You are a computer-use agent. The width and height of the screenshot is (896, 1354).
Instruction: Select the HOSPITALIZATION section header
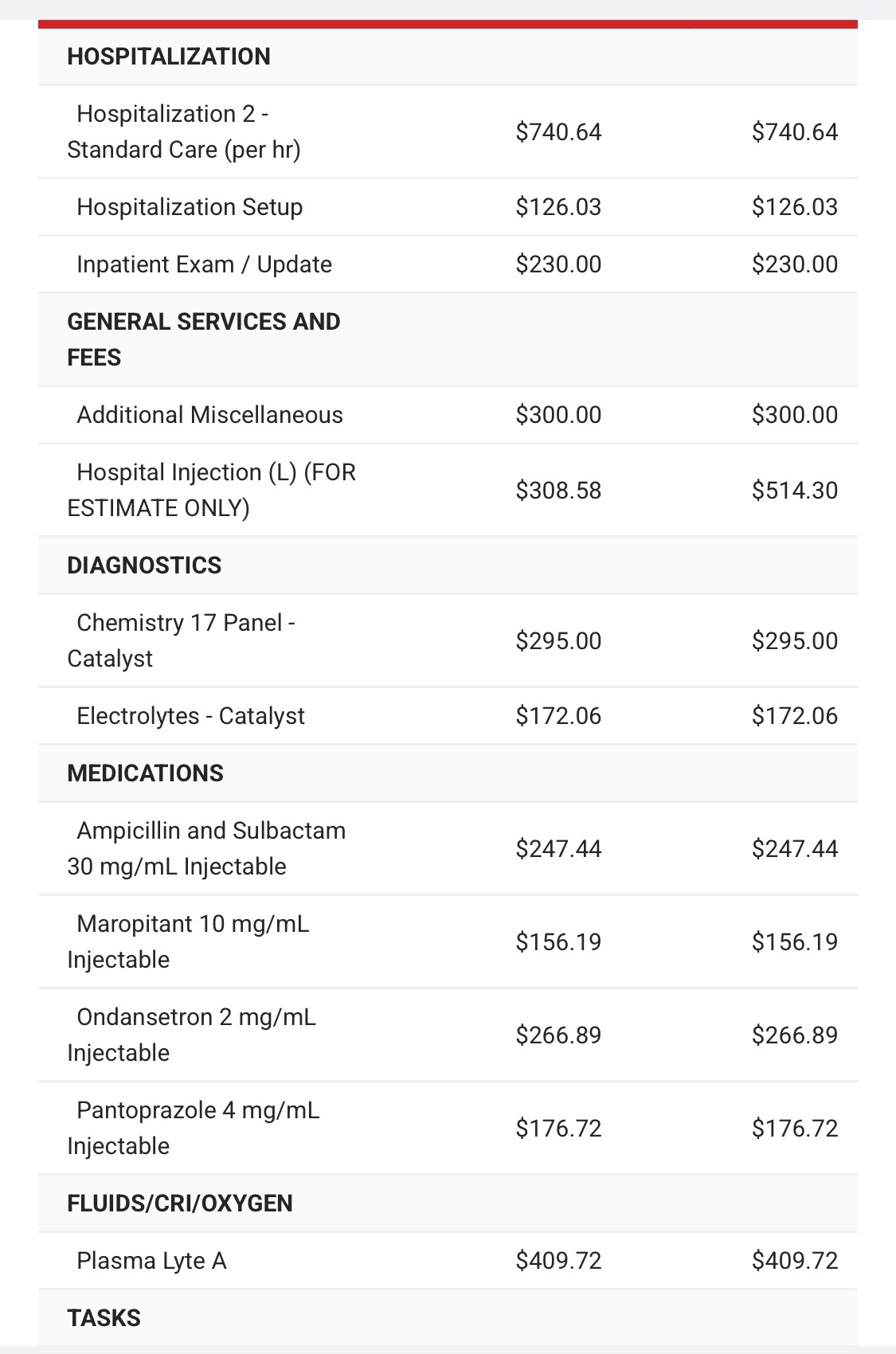(169, 57)
